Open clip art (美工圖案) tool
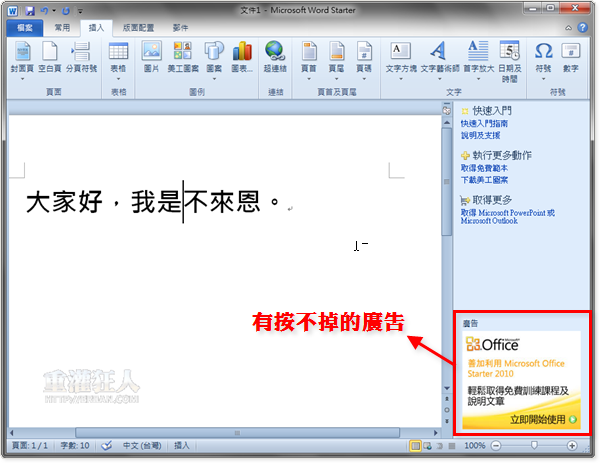The image size is (600, 463). 183,56
